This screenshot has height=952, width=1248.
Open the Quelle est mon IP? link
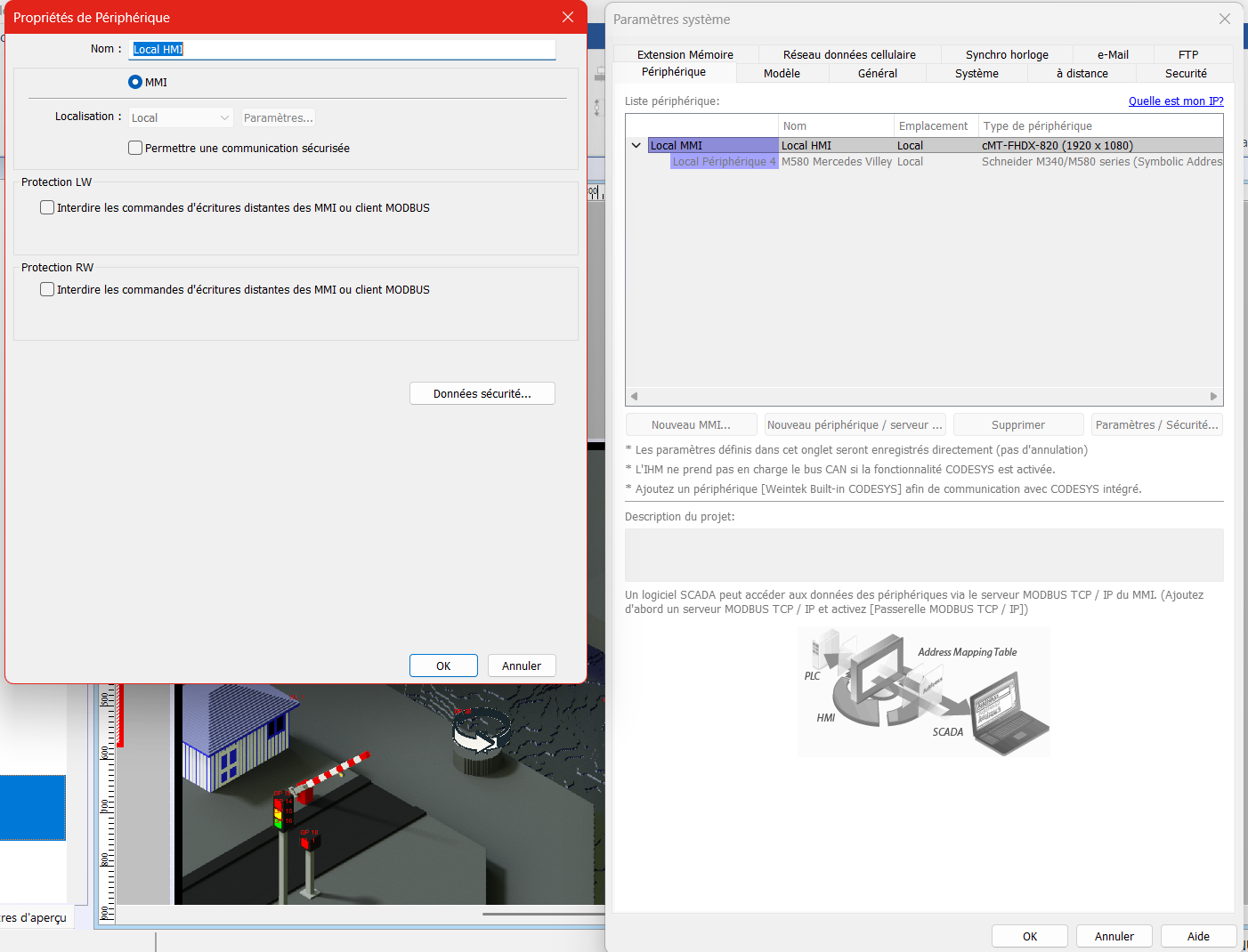click(1175, 101)
